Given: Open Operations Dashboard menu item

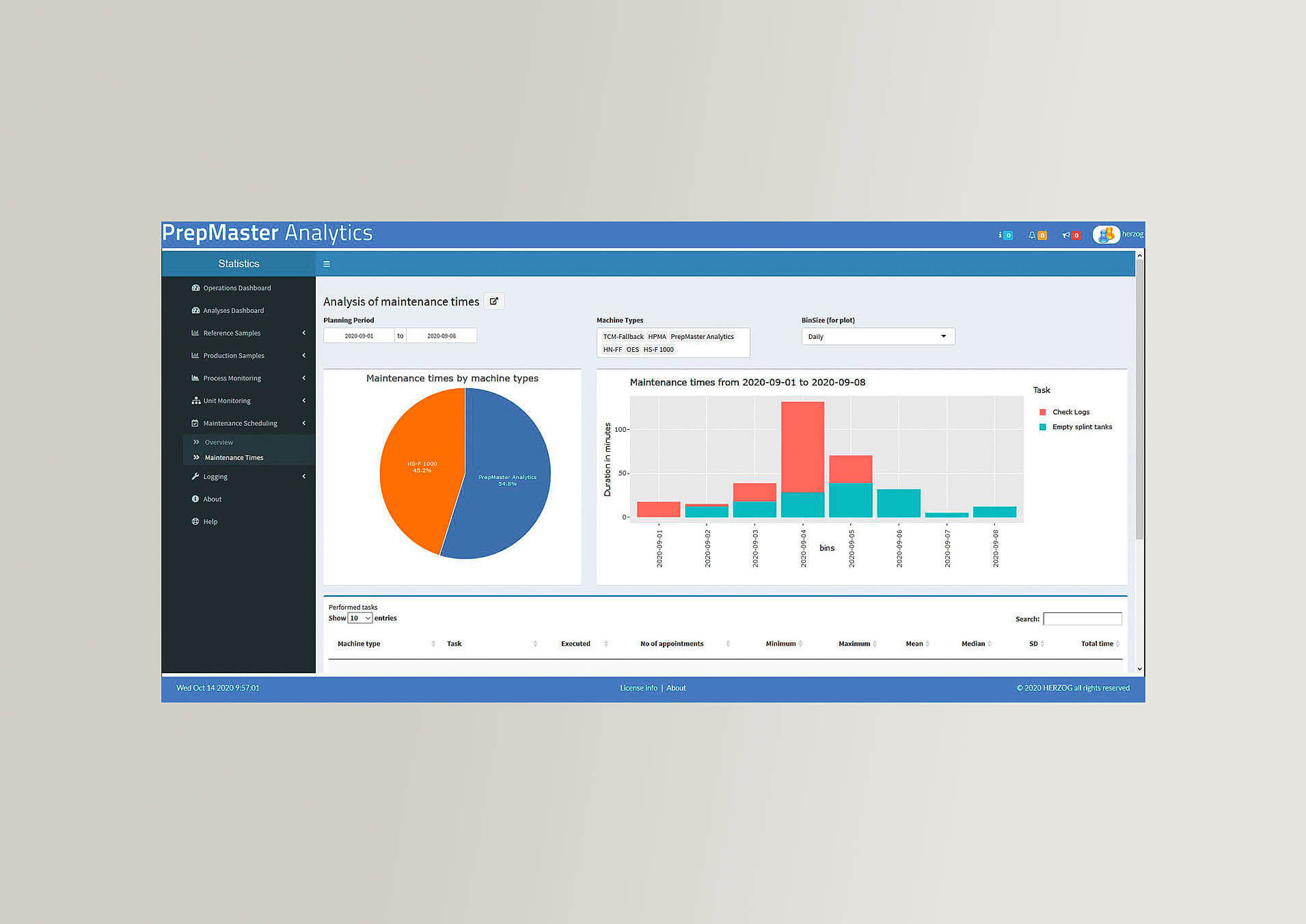Looking at the screenshot, I should tap(239, 288).
